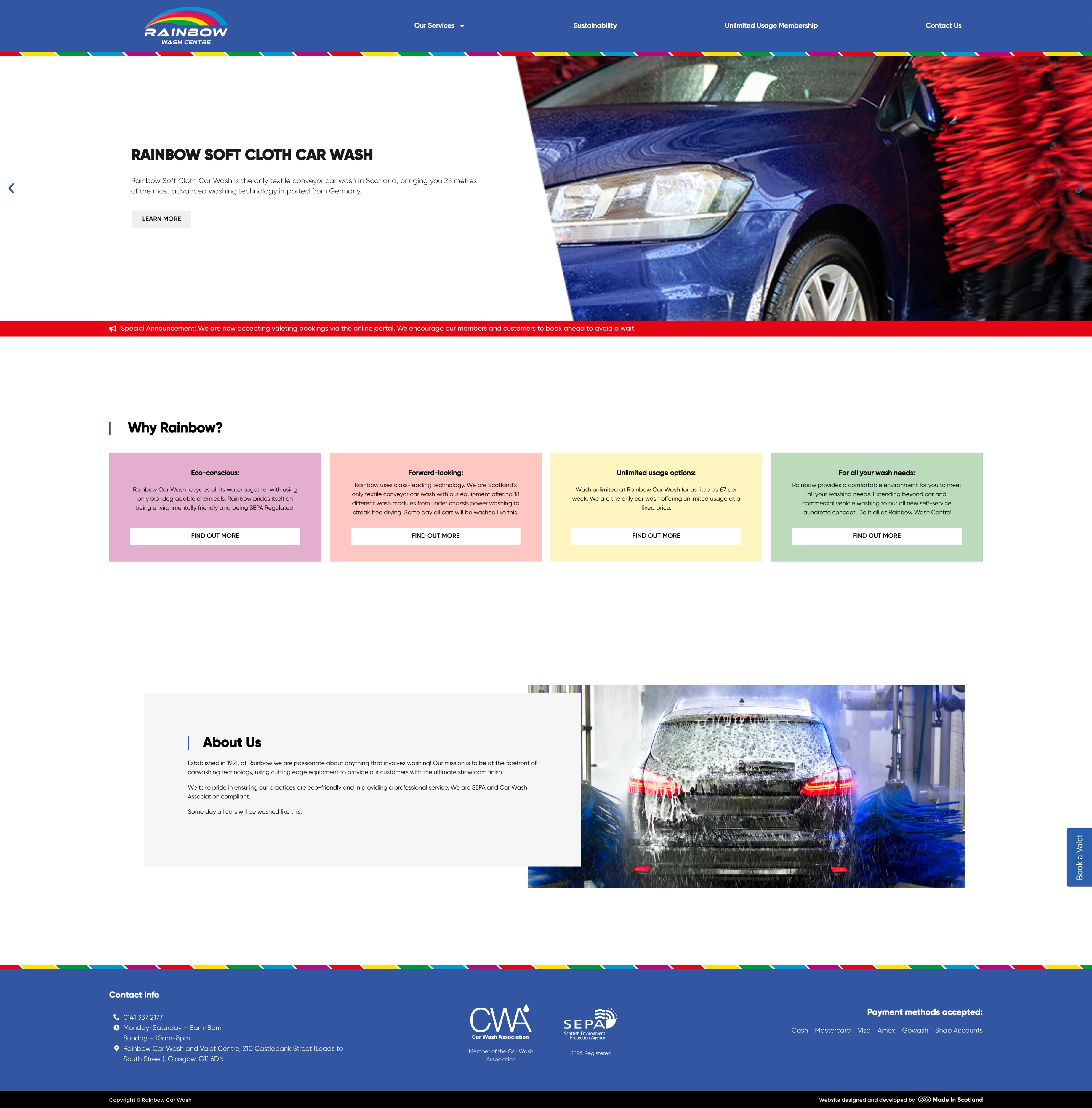Image resolution: width=1092 pixels, height=1108 pixels.
Task: Click Find Out More under Eco-conscious
Action: (x=215, y=536)
